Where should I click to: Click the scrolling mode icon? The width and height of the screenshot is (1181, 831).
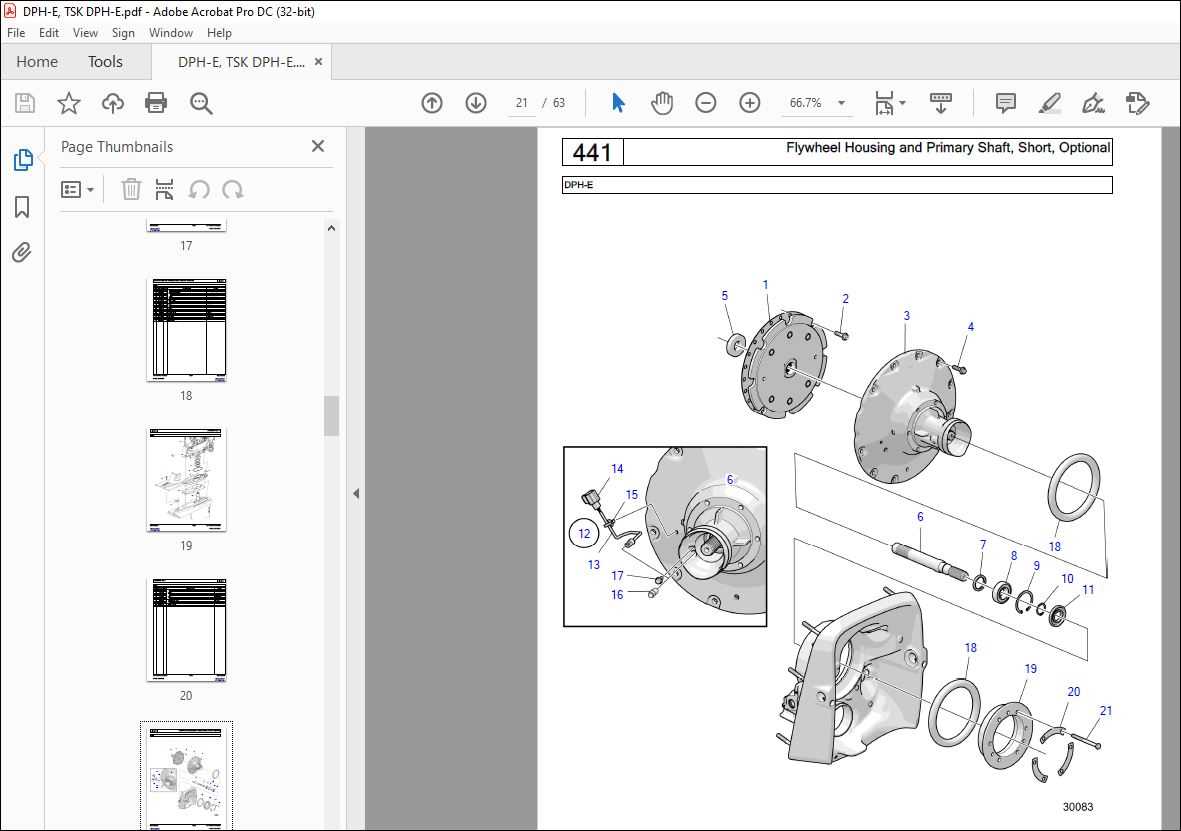[x=941, y=103]
